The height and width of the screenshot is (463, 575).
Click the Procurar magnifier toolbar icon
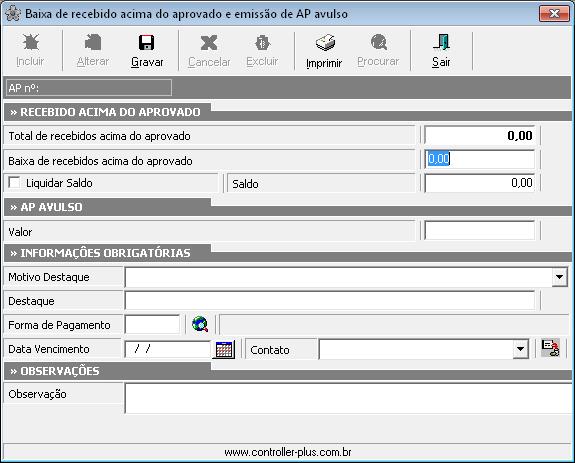(379, 42)
